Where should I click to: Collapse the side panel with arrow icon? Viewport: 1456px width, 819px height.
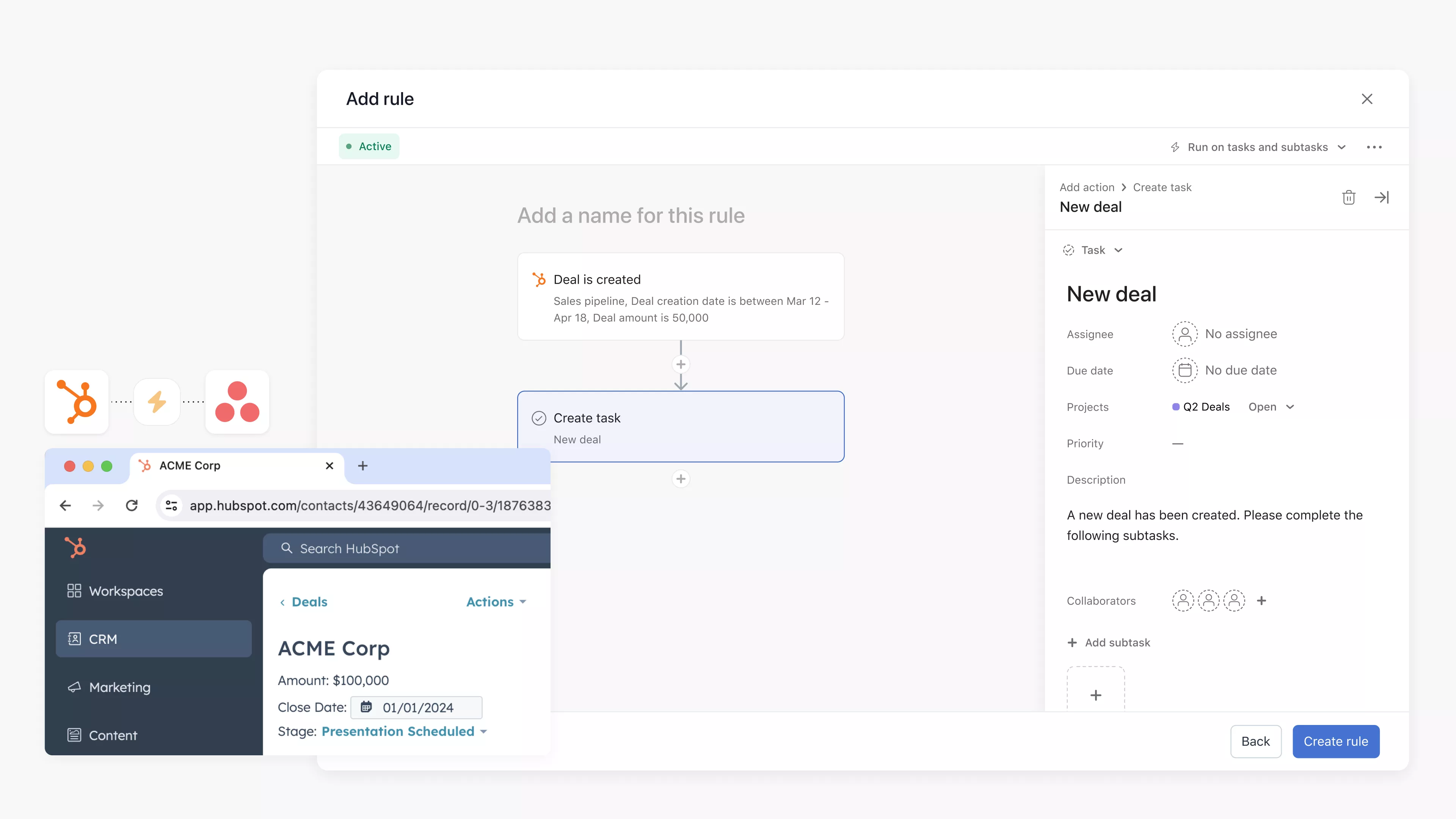pyautogui.click(x=1381, y=197)
